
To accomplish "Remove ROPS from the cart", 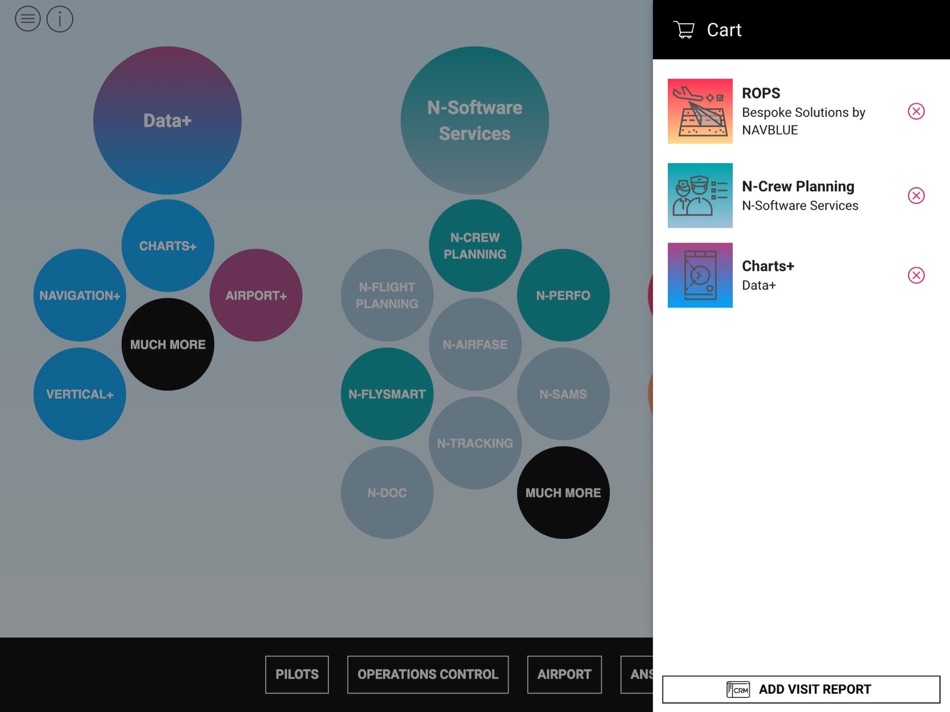I will point(915,111).
